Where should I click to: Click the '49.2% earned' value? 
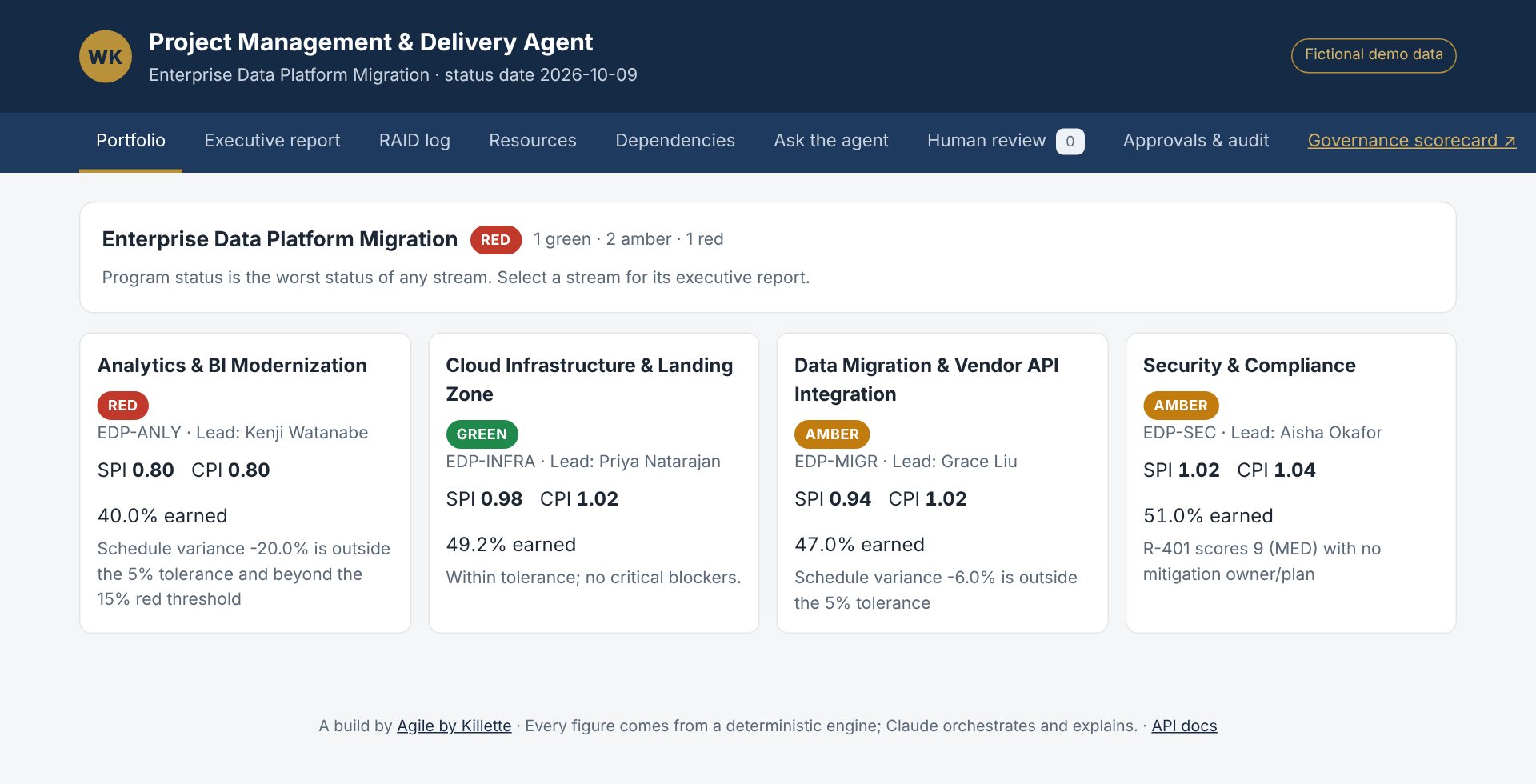[511, 545]
